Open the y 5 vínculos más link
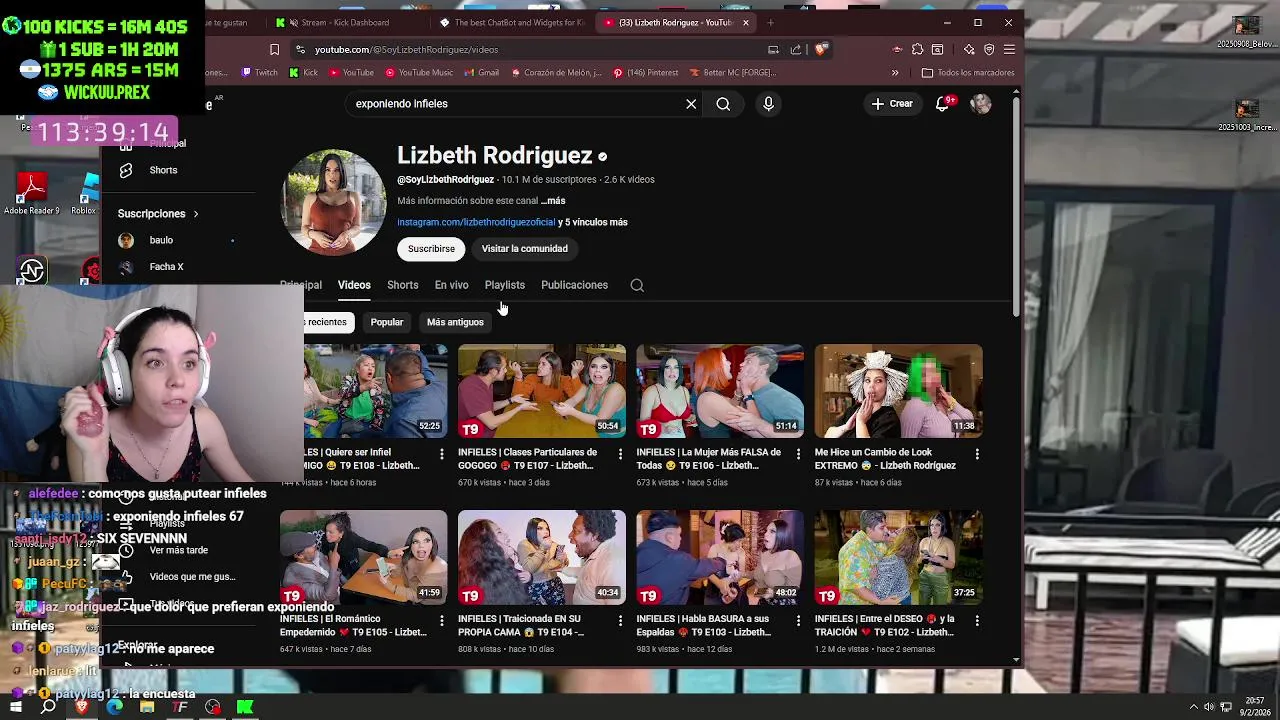This screenshot has height=720, width=1280. click(x=593, y=222)
